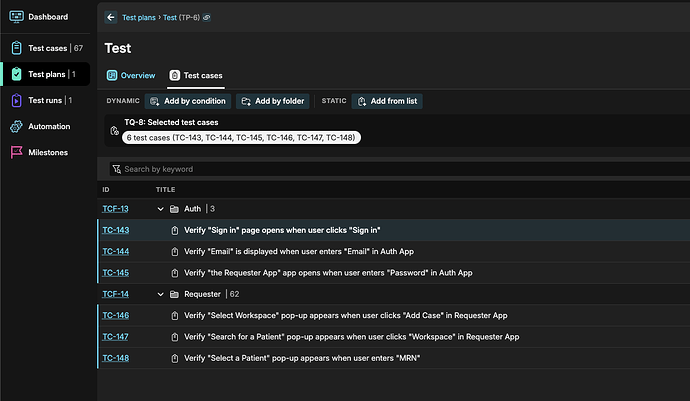This screenshot has width=690, height=401.
Task: Click the Automation robot icon in sidebar
Action: [x=17, y=126]
